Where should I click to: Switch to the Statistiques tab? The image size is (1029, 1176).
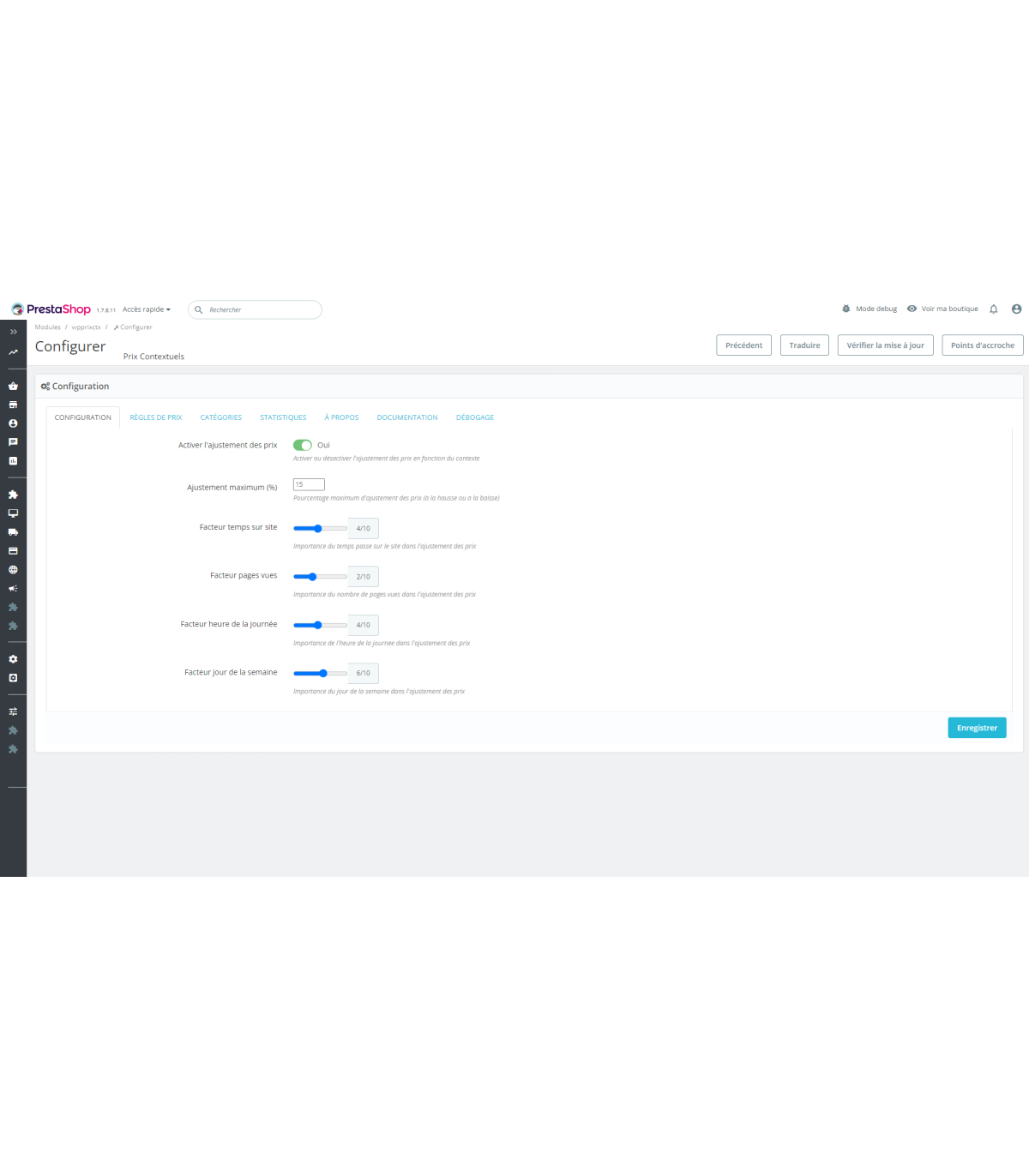pos(283,417)
